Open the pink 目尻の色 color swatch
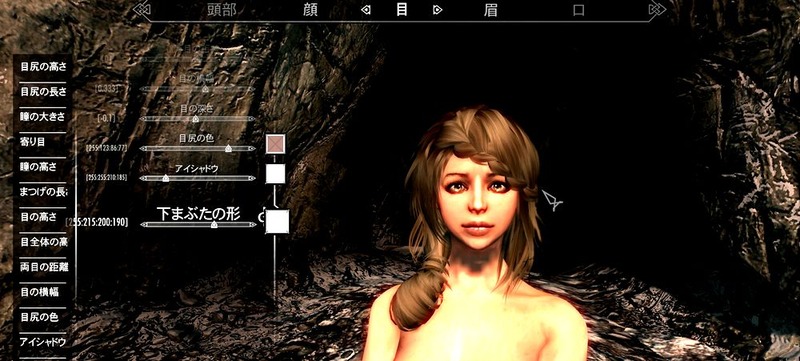The width and height of the screenshot is (800, 361). pos(276,144)
